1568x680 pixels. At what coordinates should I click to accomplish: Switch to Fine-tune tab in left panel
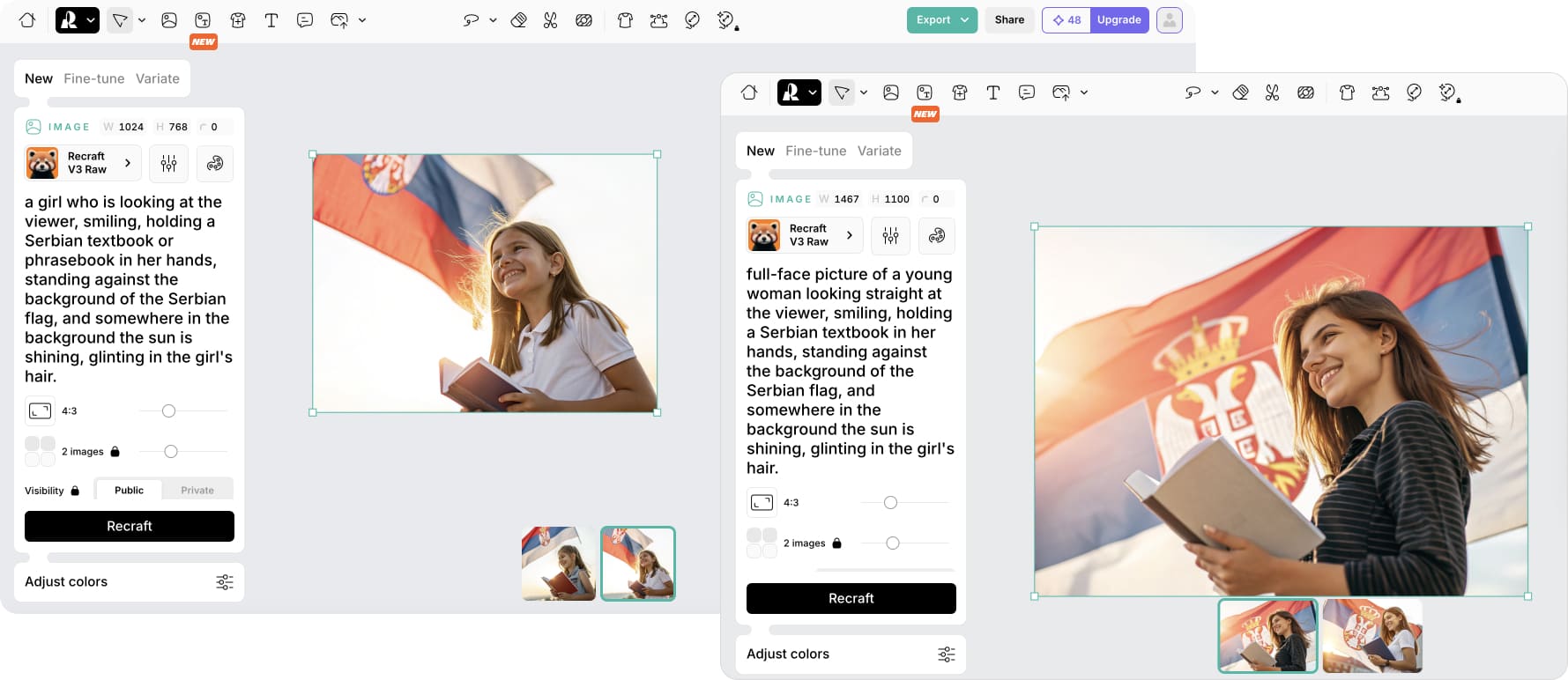pyautogui.click(x=94, y=78)
